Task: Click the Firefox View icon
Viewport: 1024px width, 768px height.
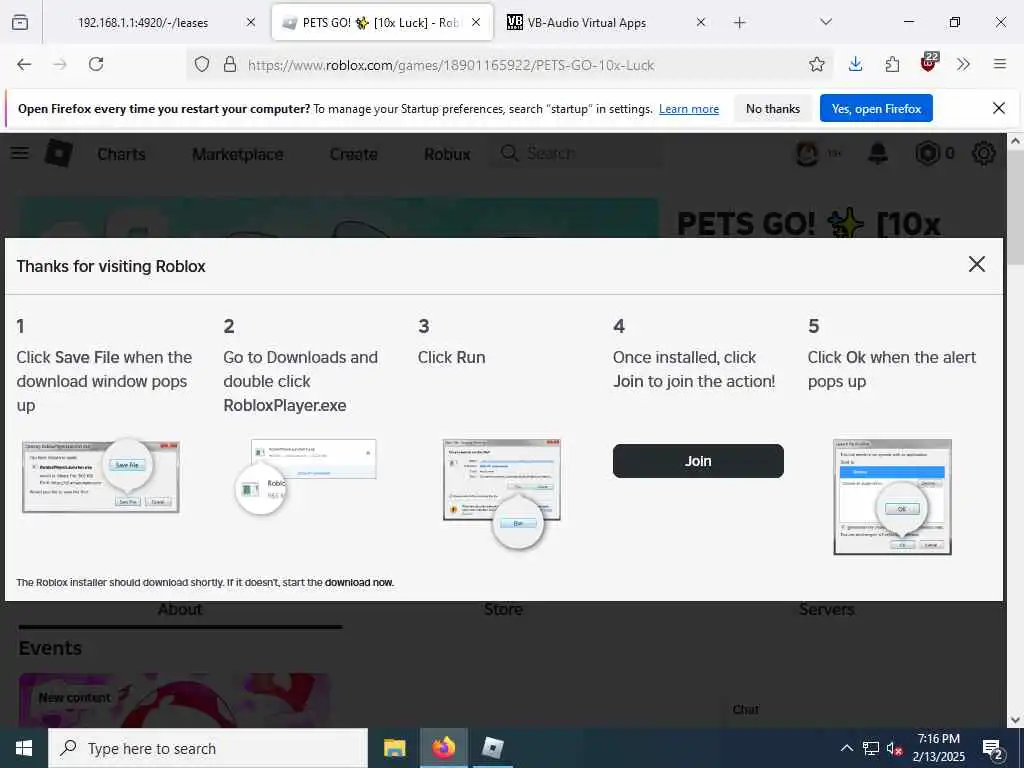Action: click(x=20, y=22)
